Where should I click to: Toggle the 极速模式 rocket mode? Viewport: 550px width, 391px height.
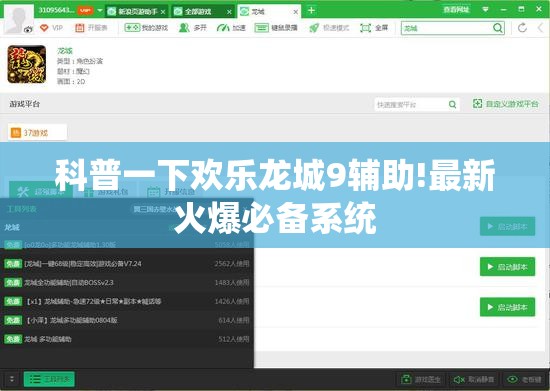click(x=329, y=28)
